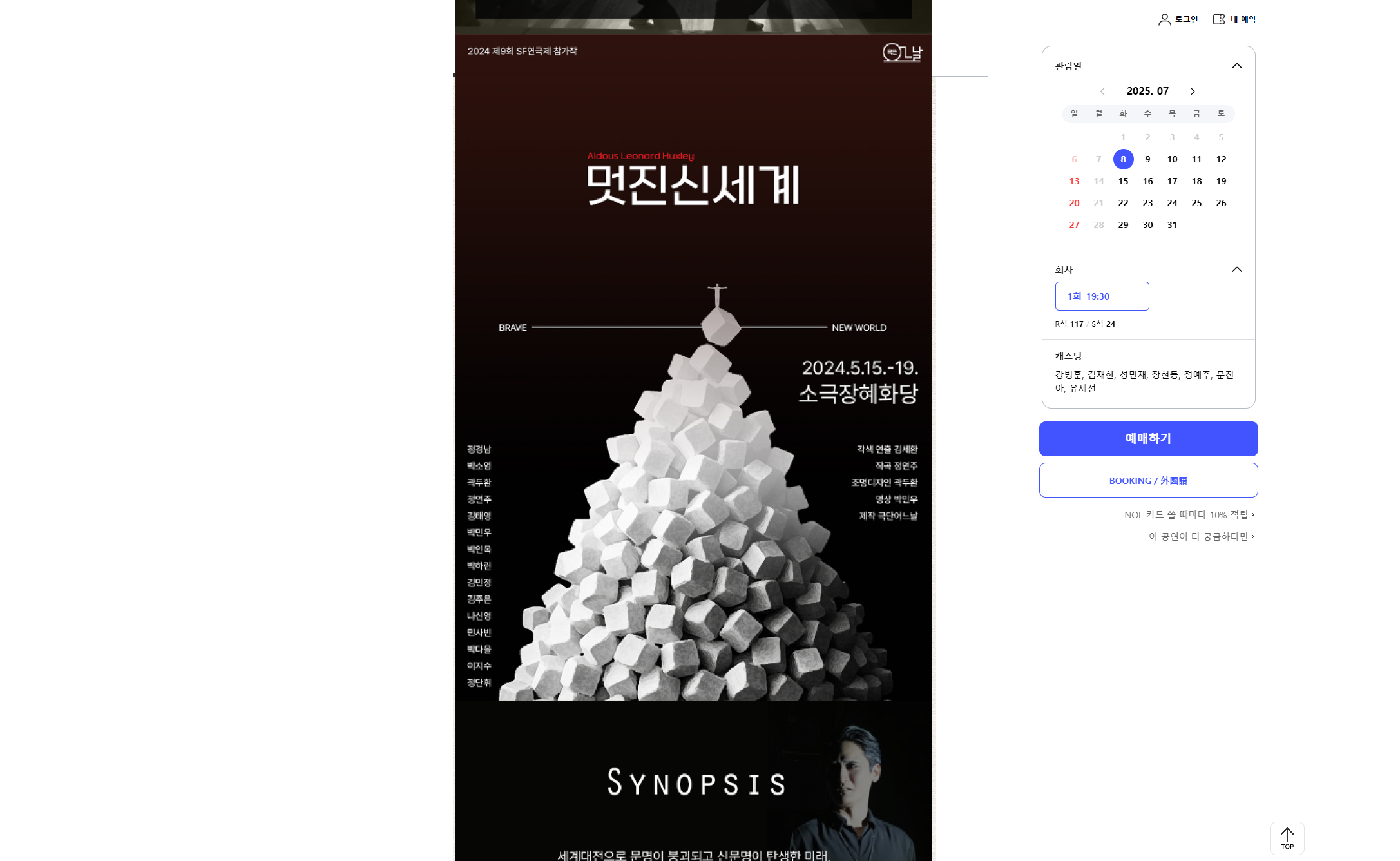Go to the previous month with the left arrow

pos(1102,91)
